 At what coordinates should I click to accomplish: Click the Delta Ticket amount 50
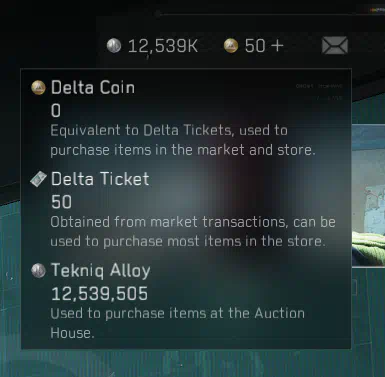(x=61, y=202)
